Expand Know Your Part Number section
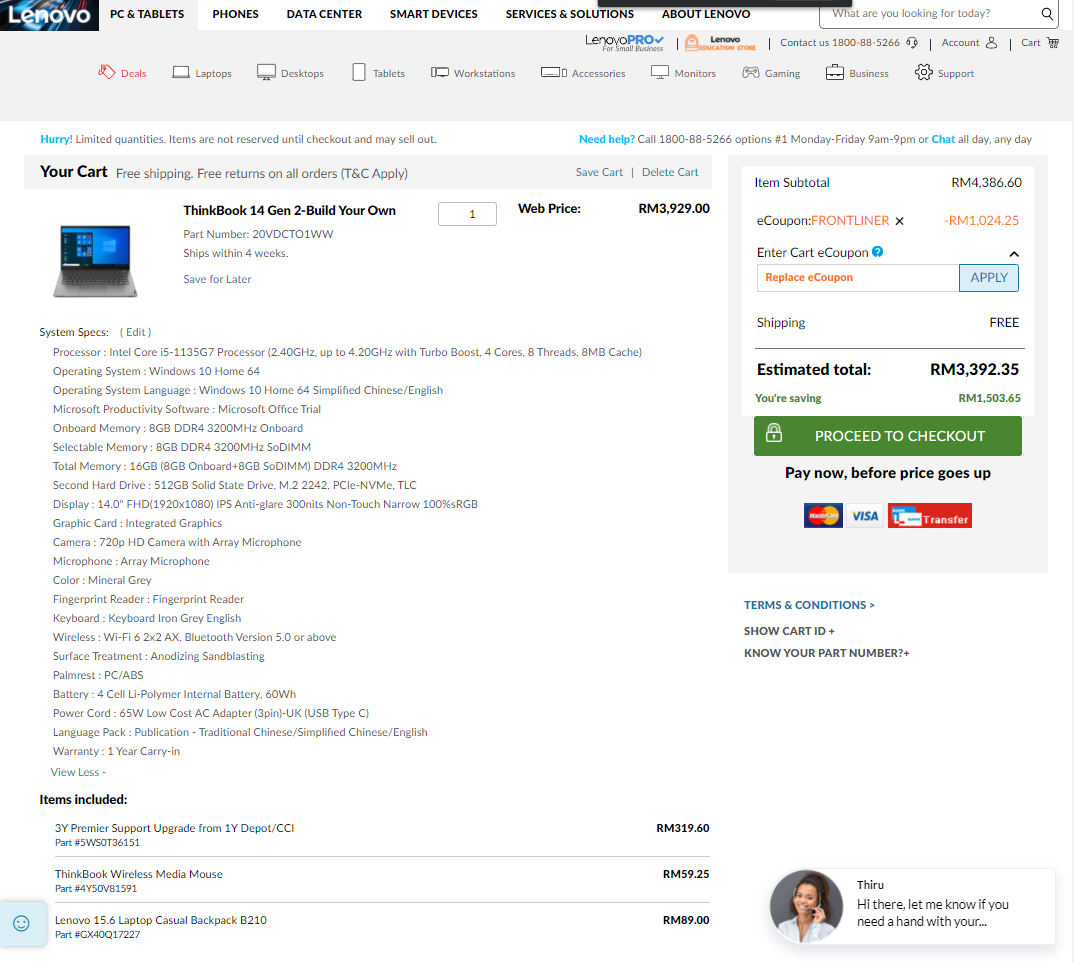 (826, 653)
